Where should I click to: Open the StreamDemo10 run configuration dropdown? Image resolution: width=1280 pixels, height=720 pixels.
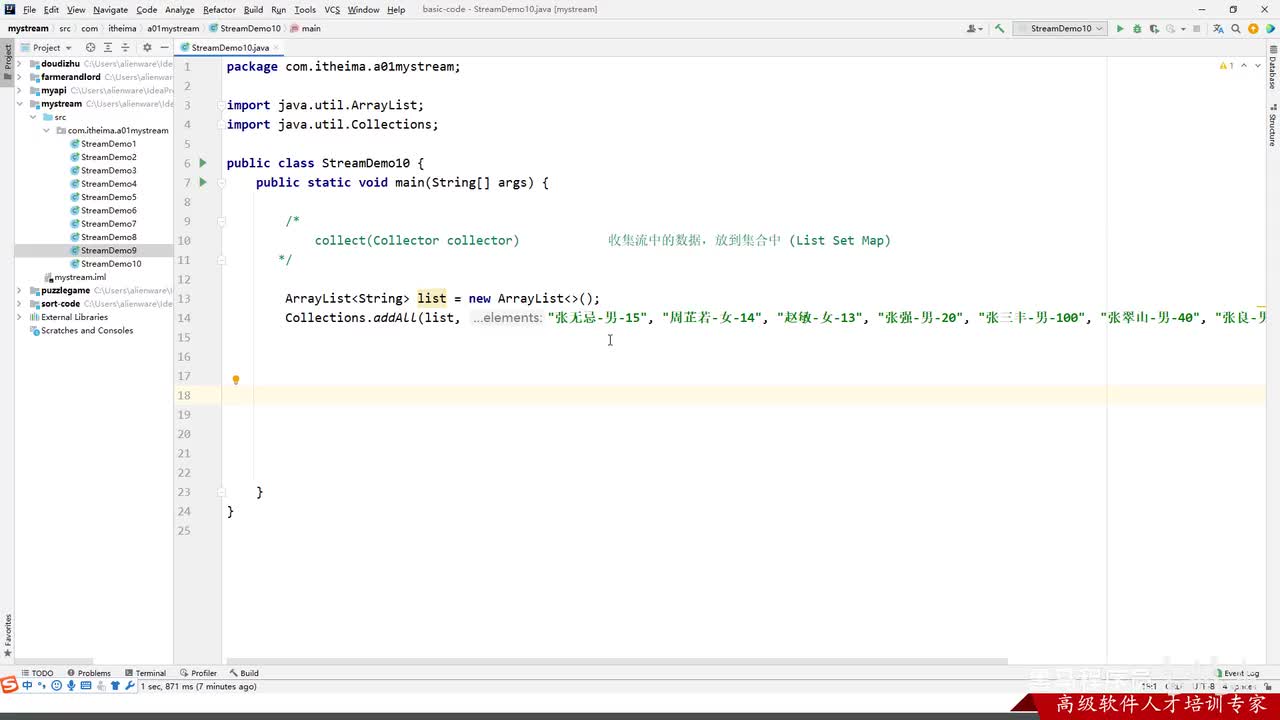tap(1060, 28)
